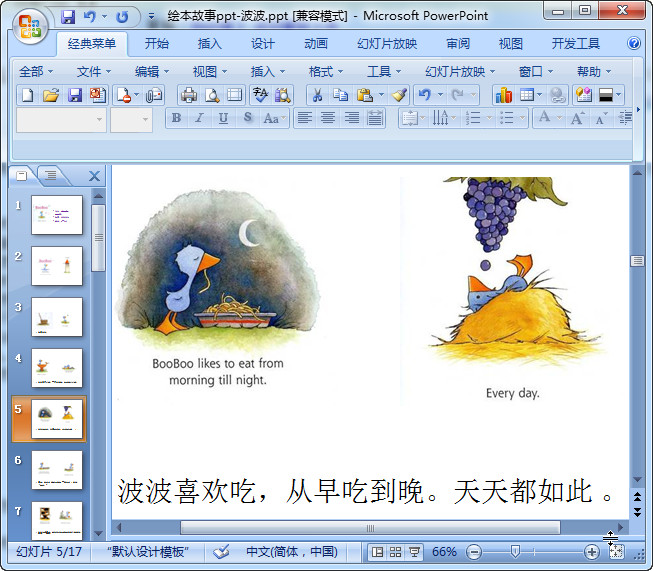Click Fit slide to window icon
The height and width of the screenshot is (571, 653).
coord(616,552)
